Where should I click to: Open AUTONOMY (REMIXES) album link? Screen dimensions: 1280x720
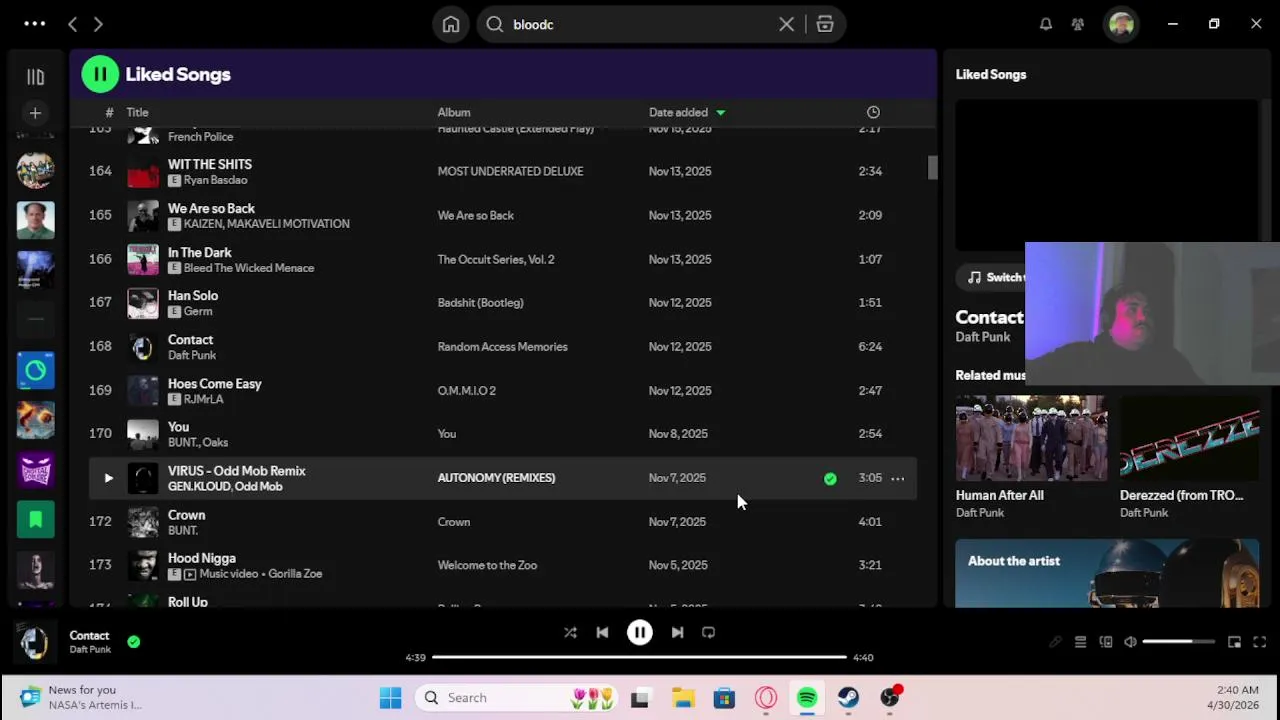496,478
